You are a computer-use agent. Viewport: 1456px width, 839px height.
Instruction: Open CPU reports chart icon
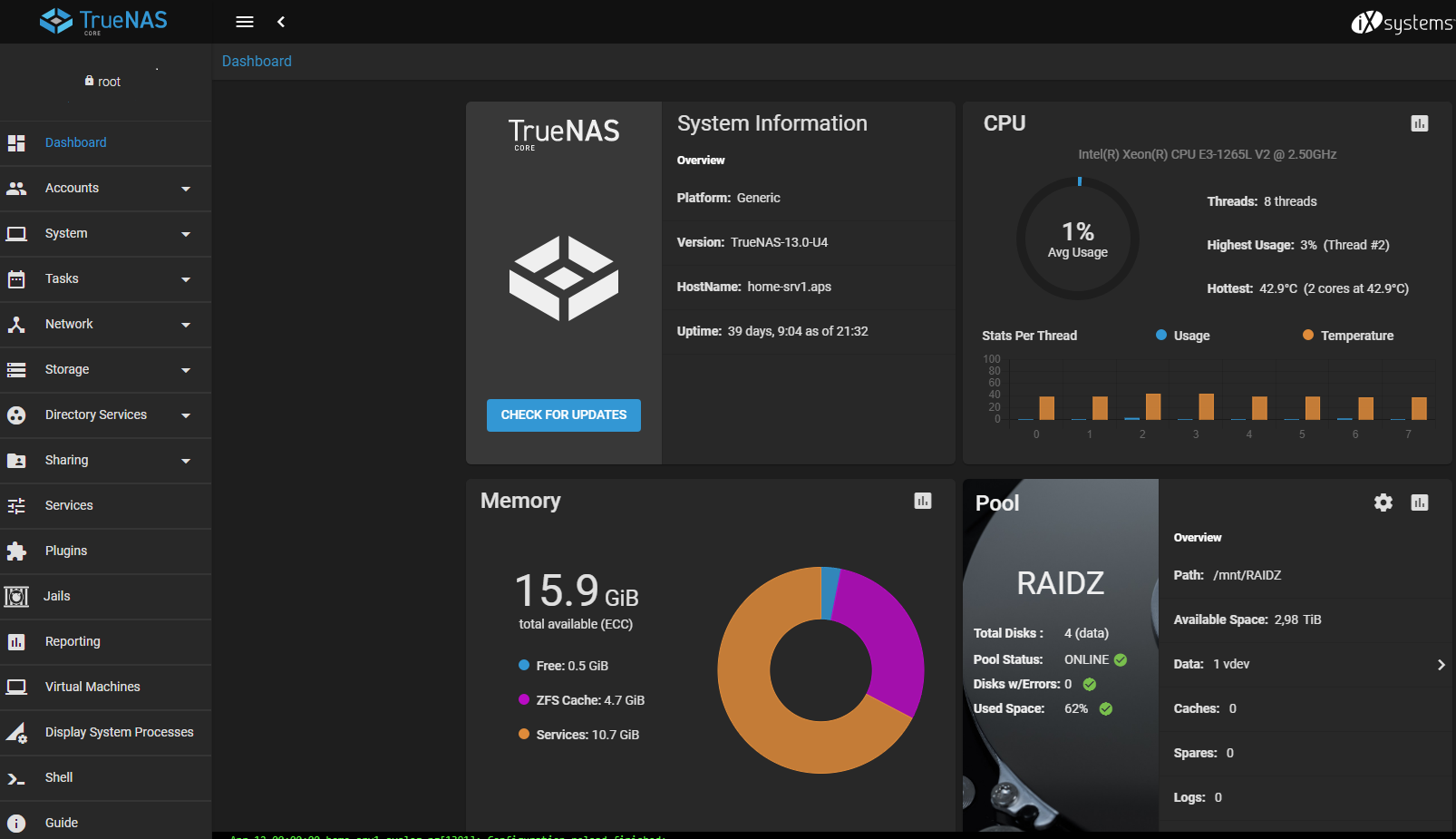point(1420,123)
